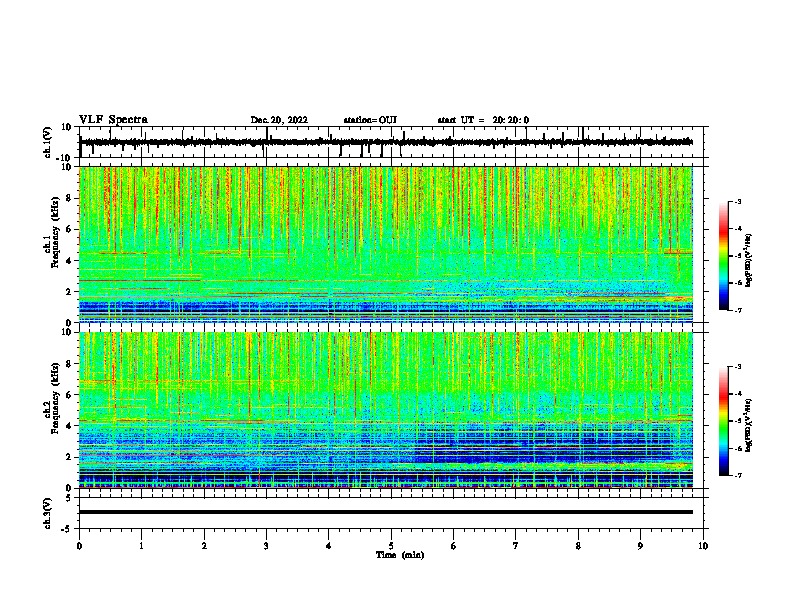Screen dimensions: 792x612
Task: Click time axis tick label '5'
Action: (x=391, y=546)
